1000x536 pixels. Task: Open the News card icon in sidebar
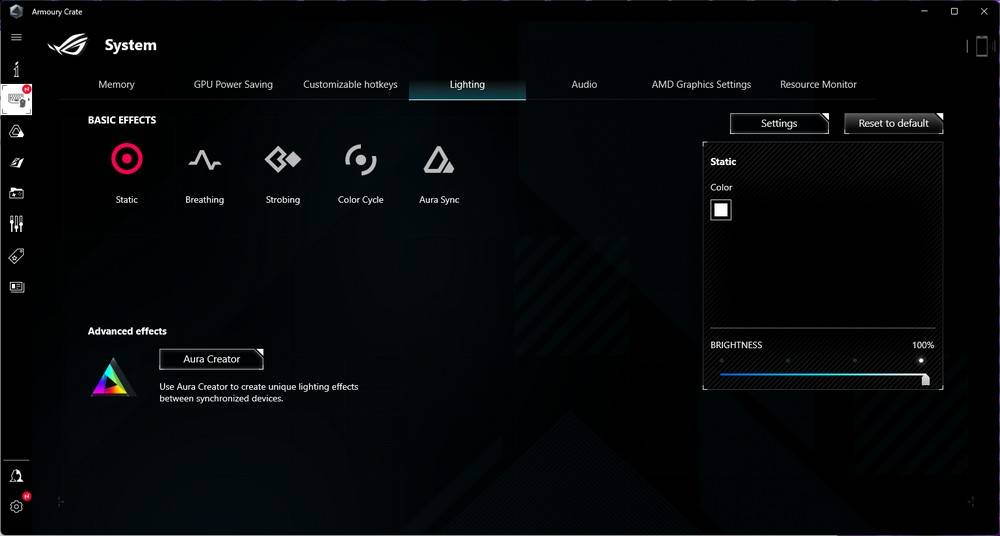click(17, 287)
